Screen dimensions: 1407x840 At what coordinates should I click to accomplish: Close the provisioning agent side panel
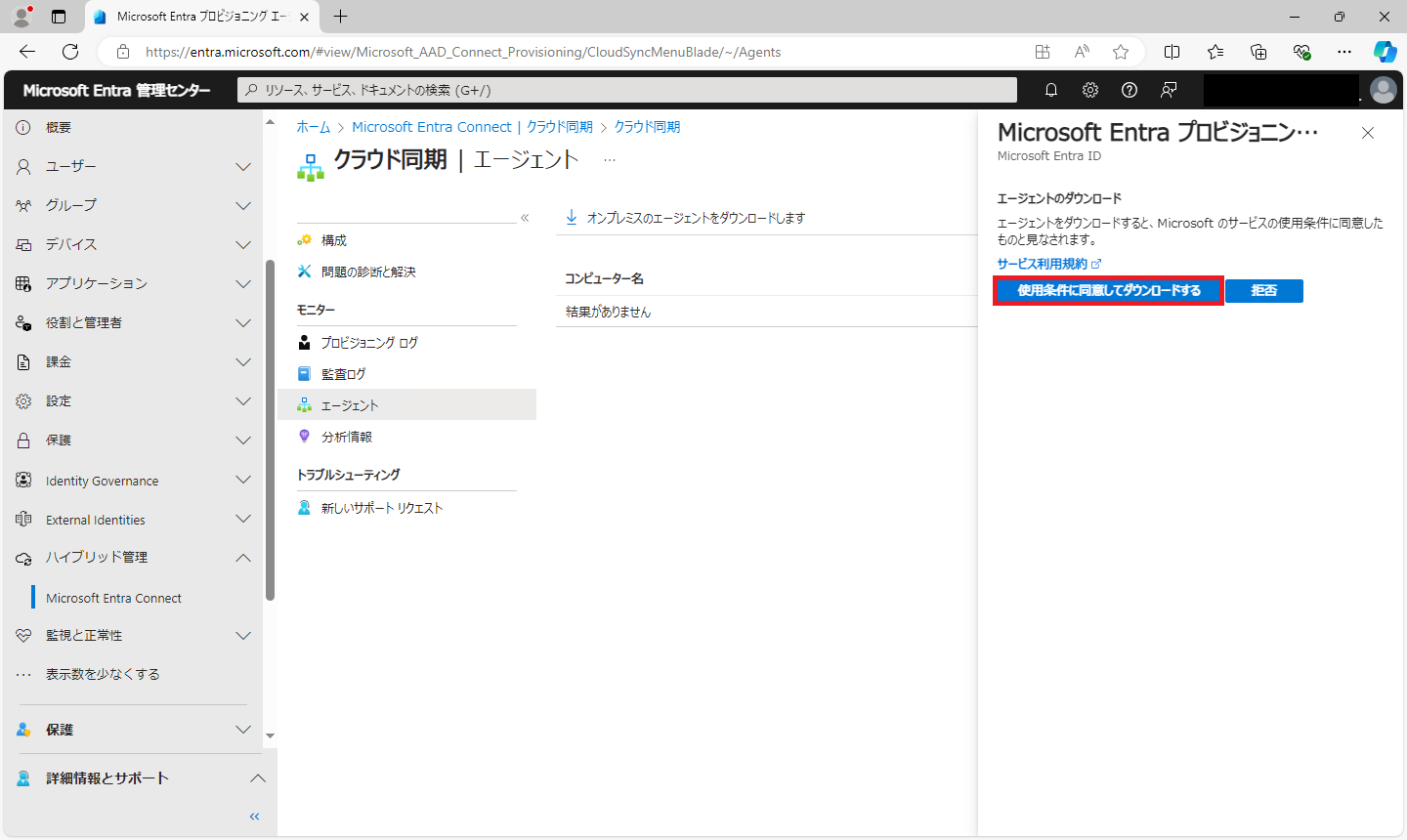click(1368, 133)
